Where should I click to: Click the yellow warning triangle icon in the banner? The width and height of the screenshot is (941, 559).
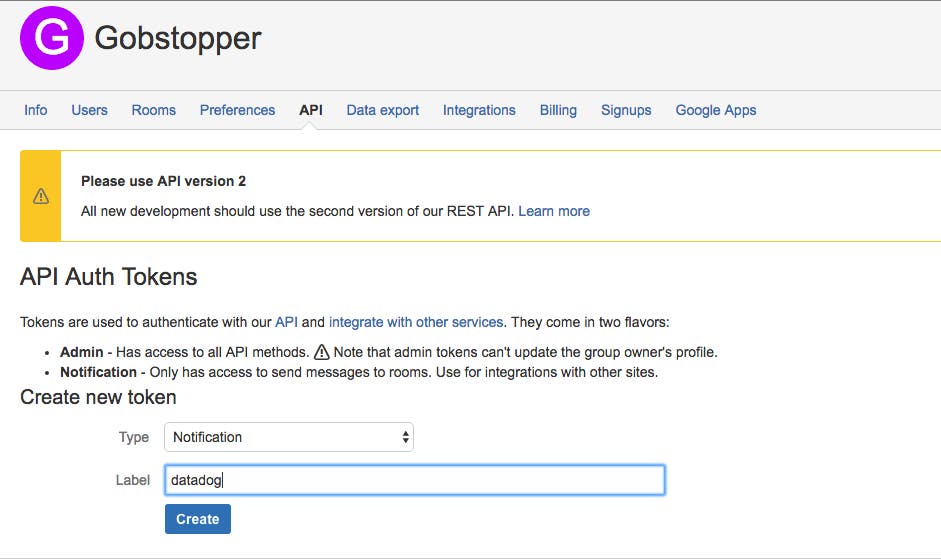tap(41, 196)
